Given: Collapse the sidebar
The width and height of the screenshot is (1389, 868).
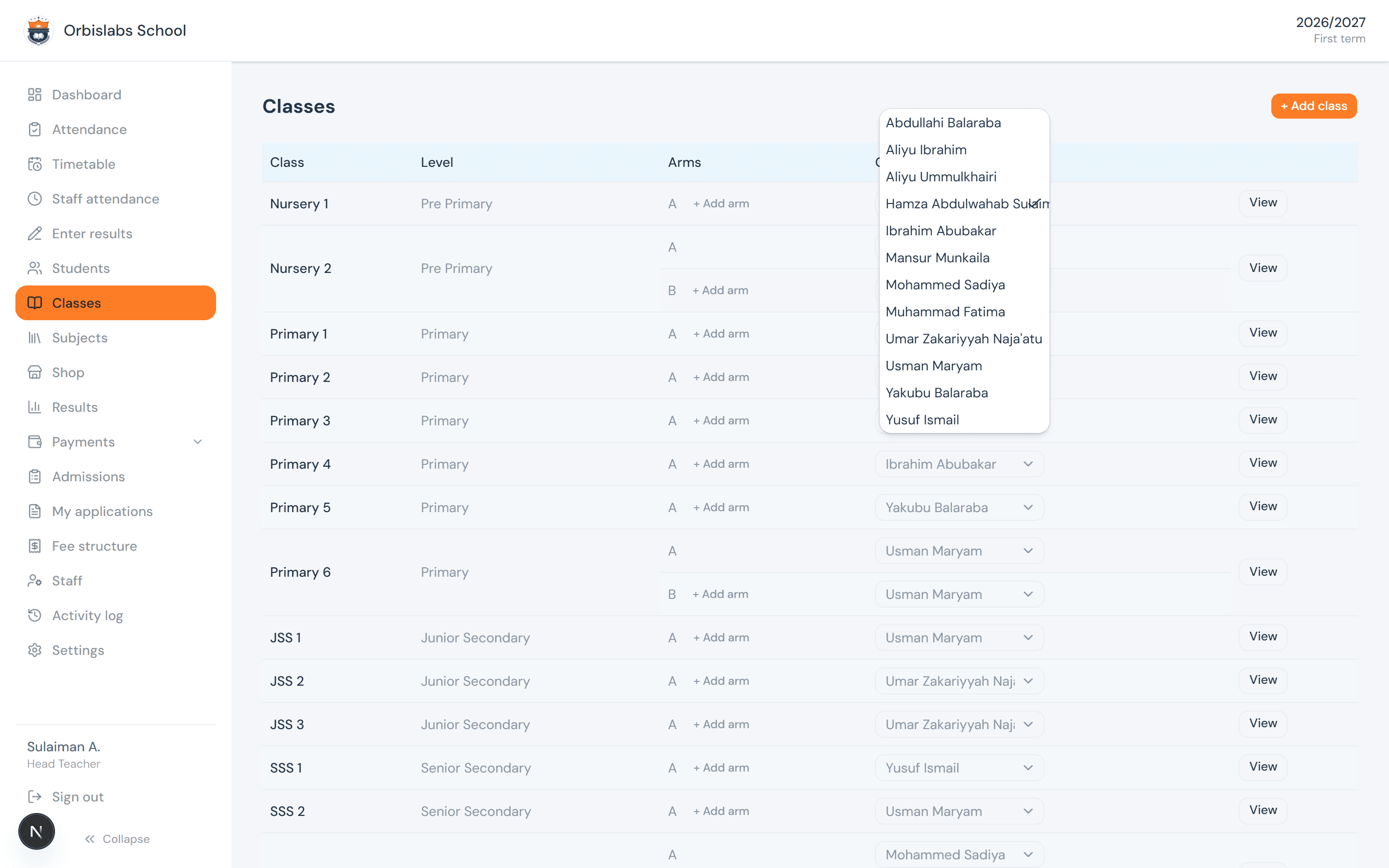Looking at the screenshot, I should coord(117,839).
